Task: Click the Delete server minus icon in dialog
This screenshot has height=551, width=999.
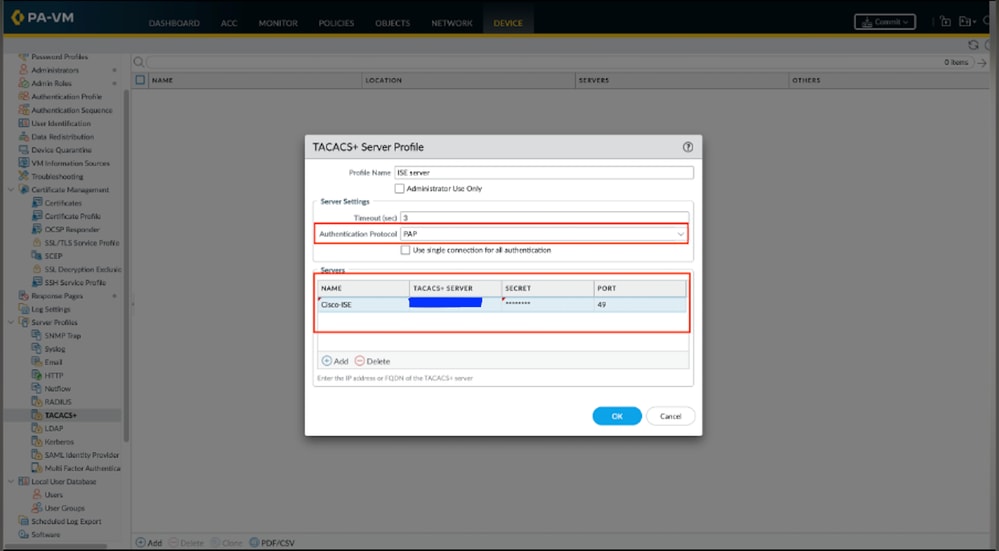Action: (359, 361)
